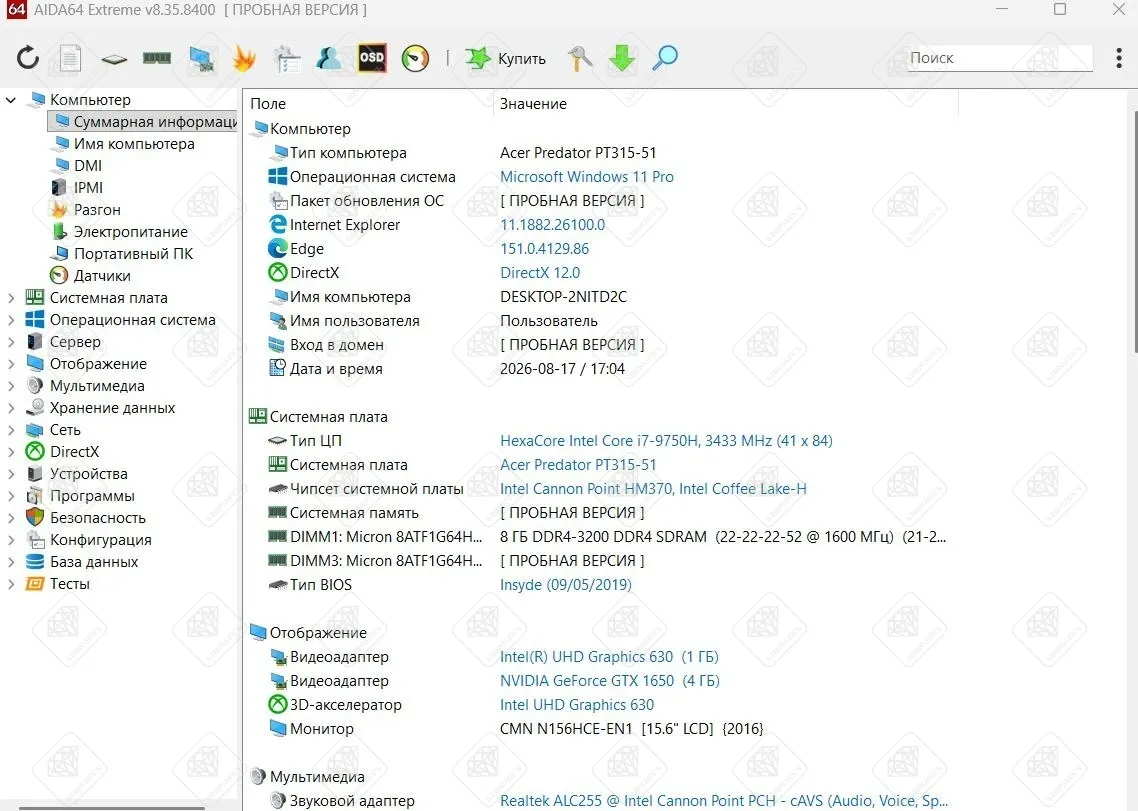Click the user icon in toolbar

point(329,58)
